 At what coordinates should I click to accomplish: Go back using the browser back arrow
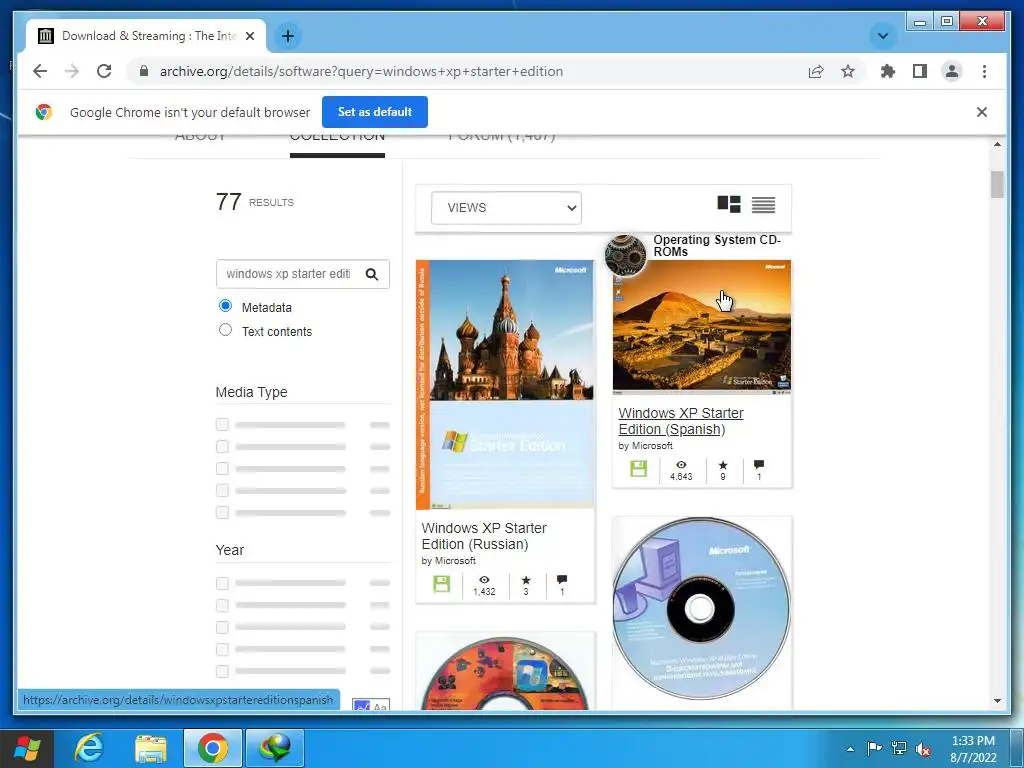pyautogui.click(x=40, y=71)
